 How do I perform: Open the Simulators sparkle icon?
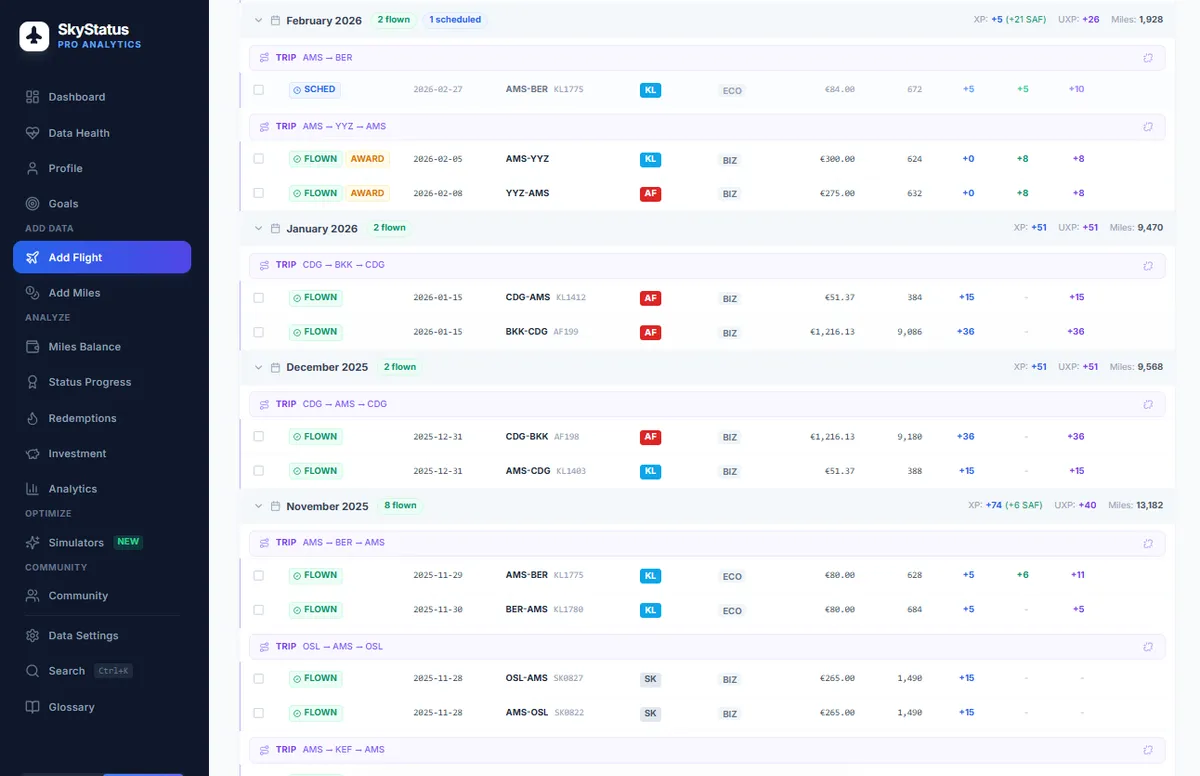(x=32, y=543)
